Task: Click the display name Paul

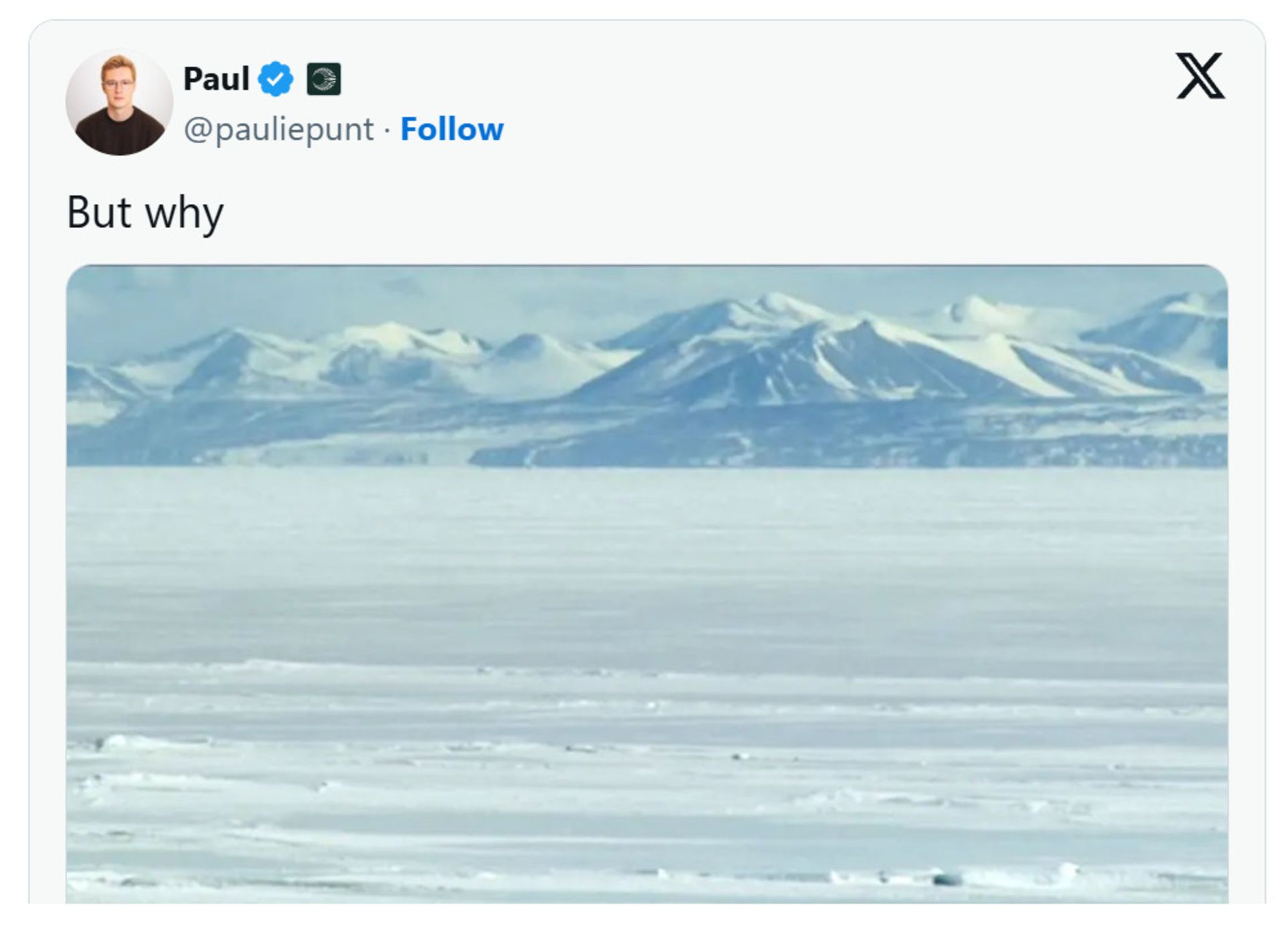Action: (x=216, y=79)
